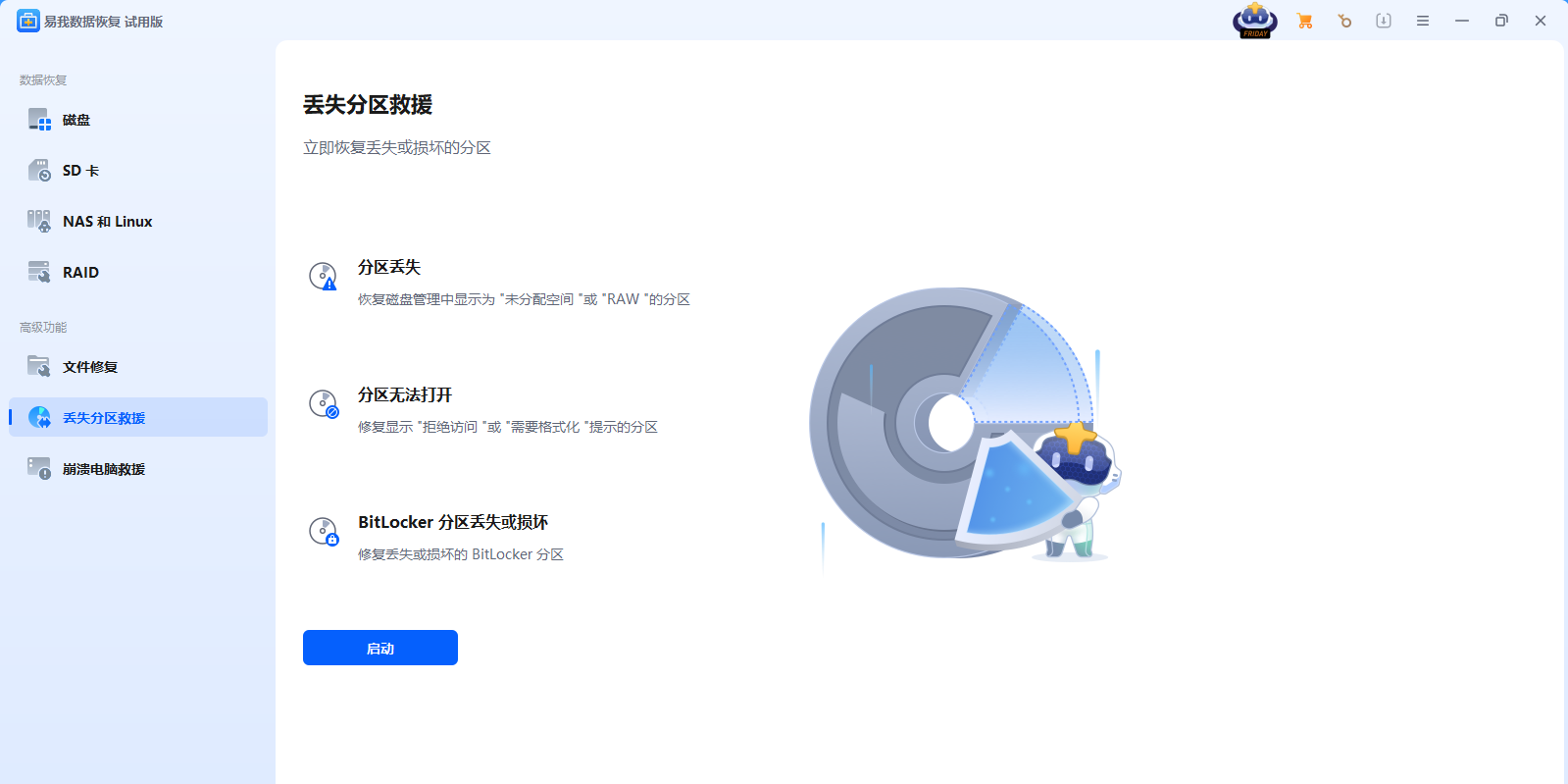Image resolution: width=1568 pixels, height=784 pixels.
Task: Click the 丢失分区救援 page title
Action: [x=368, y=105]
